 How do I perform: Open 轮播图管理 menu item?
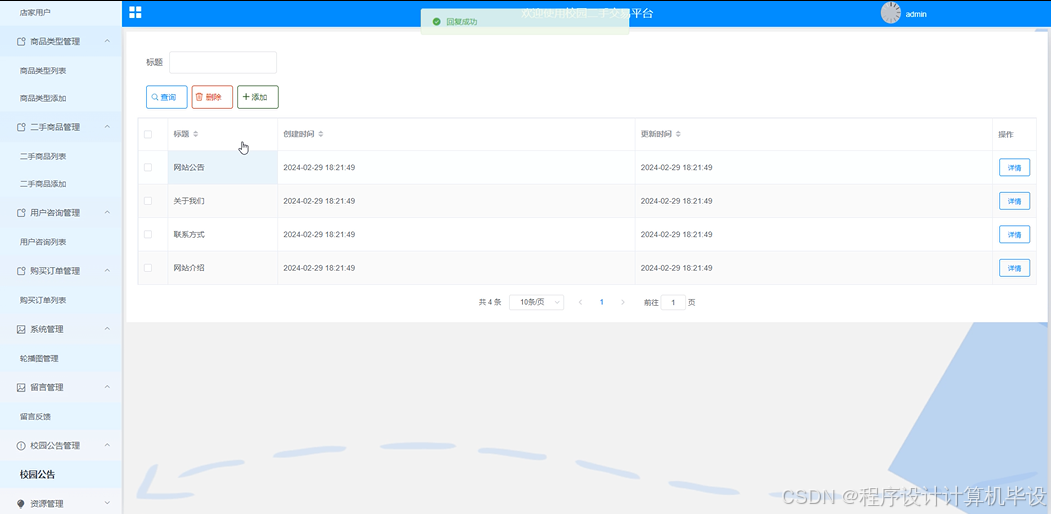[x=39, y=359]
